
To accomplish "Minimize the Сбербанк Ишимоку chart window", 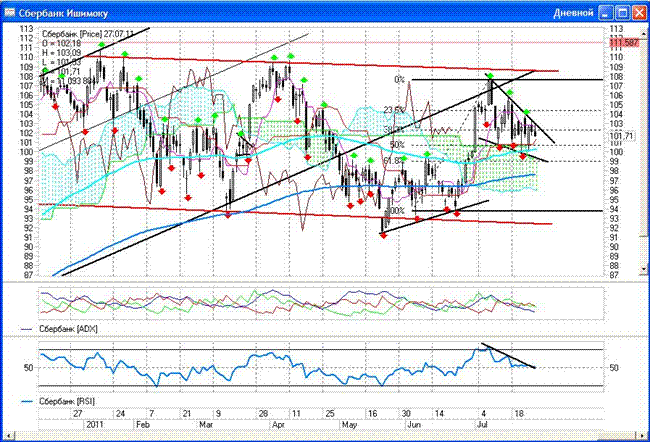I will pos(606,13).
